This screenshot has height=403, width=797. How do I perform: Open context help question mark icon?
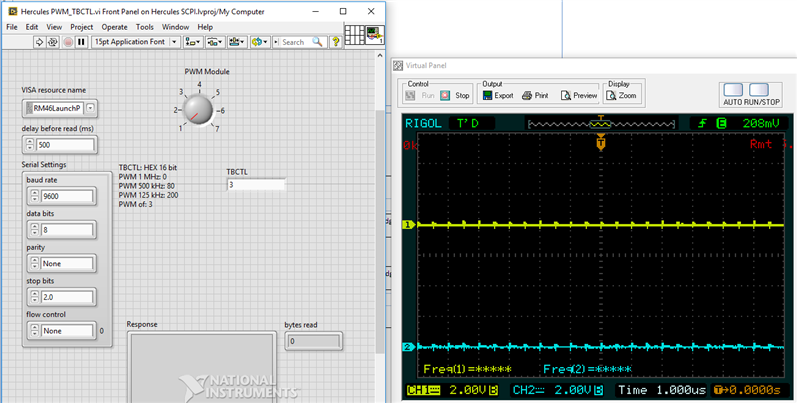pos(335,42)
